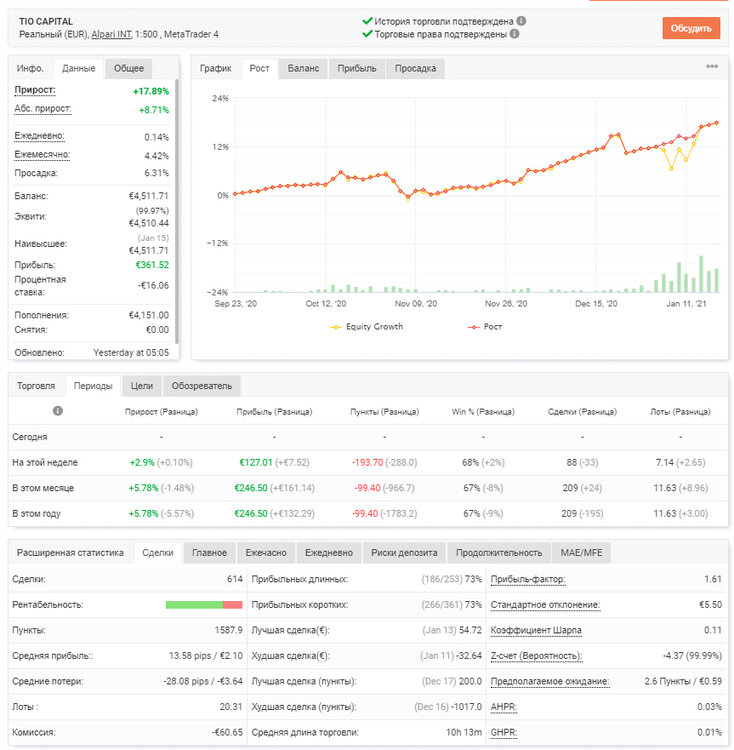Click the Обсудить button

tap(691, 28)
